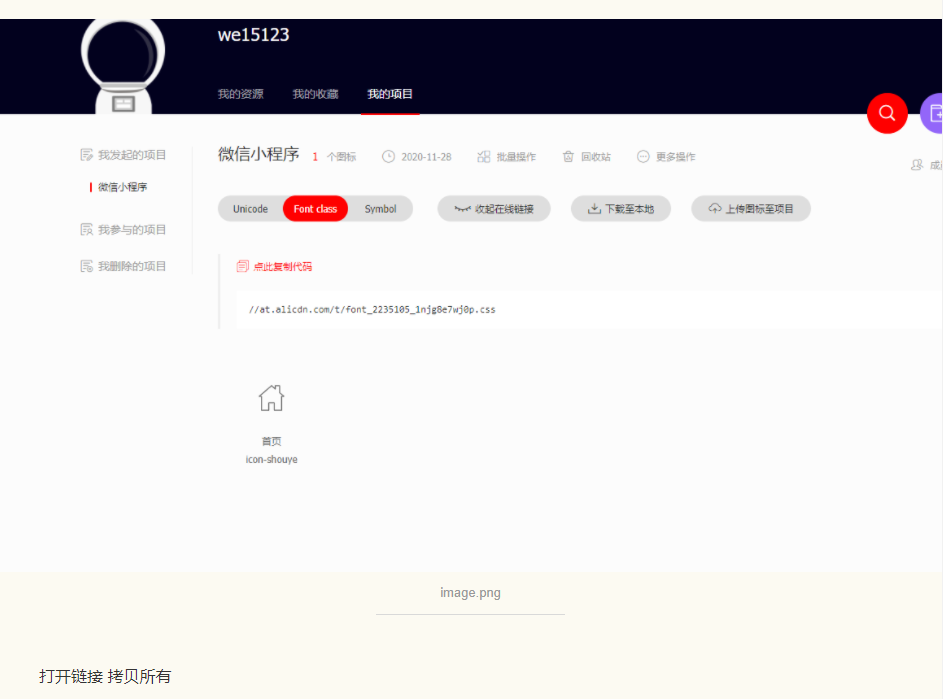Open 更多操作 menu
The width and height of the screenshot is (943, 699).
[x=675, y=157]
